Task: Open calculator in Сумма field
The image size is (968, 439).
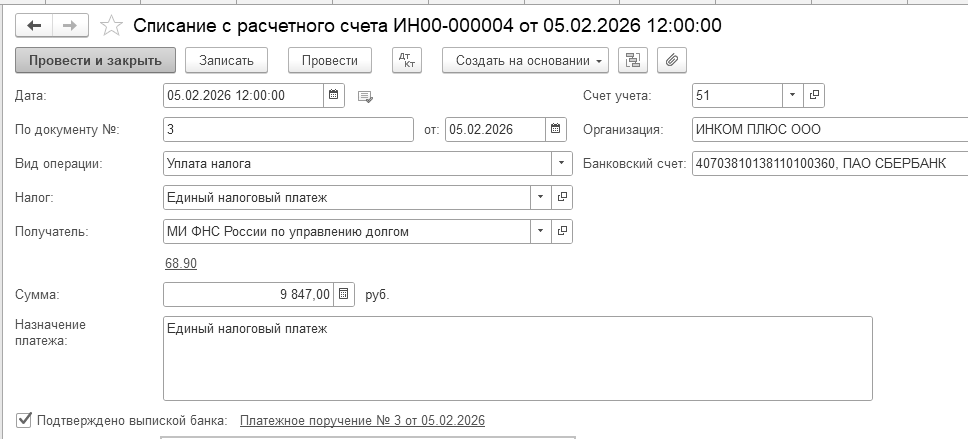Action: pyautogui.click(x=344, y=295)
